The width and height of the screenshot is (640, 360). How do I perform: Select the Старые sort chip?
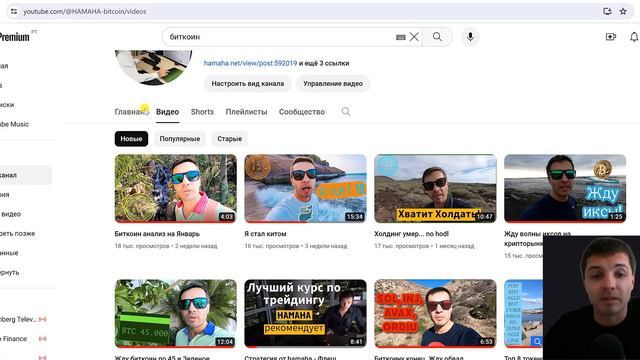pos(229,139)
